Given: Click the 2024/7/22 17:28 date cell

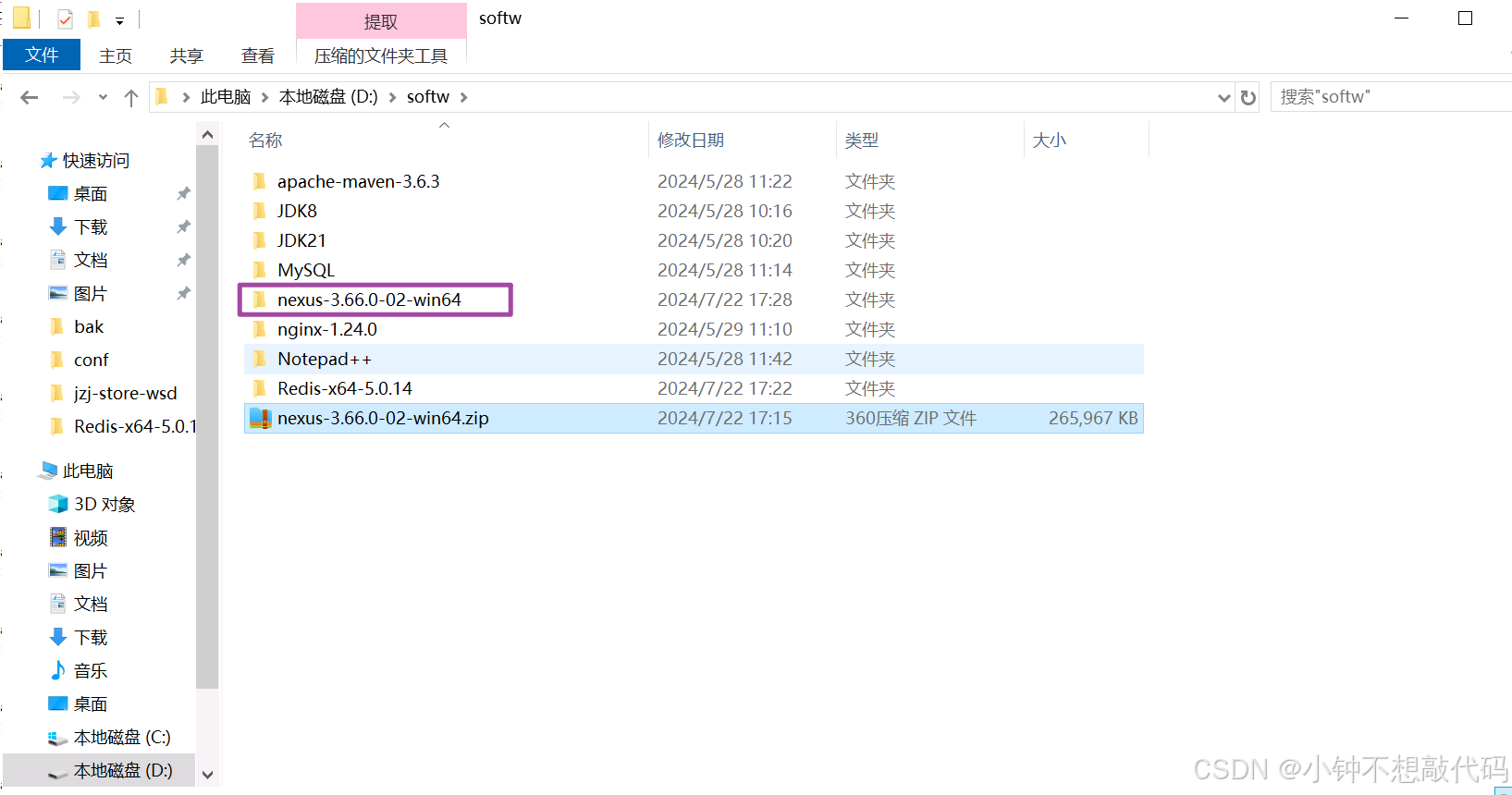Looking at the screenshot, I should click(x=725, y=300).
